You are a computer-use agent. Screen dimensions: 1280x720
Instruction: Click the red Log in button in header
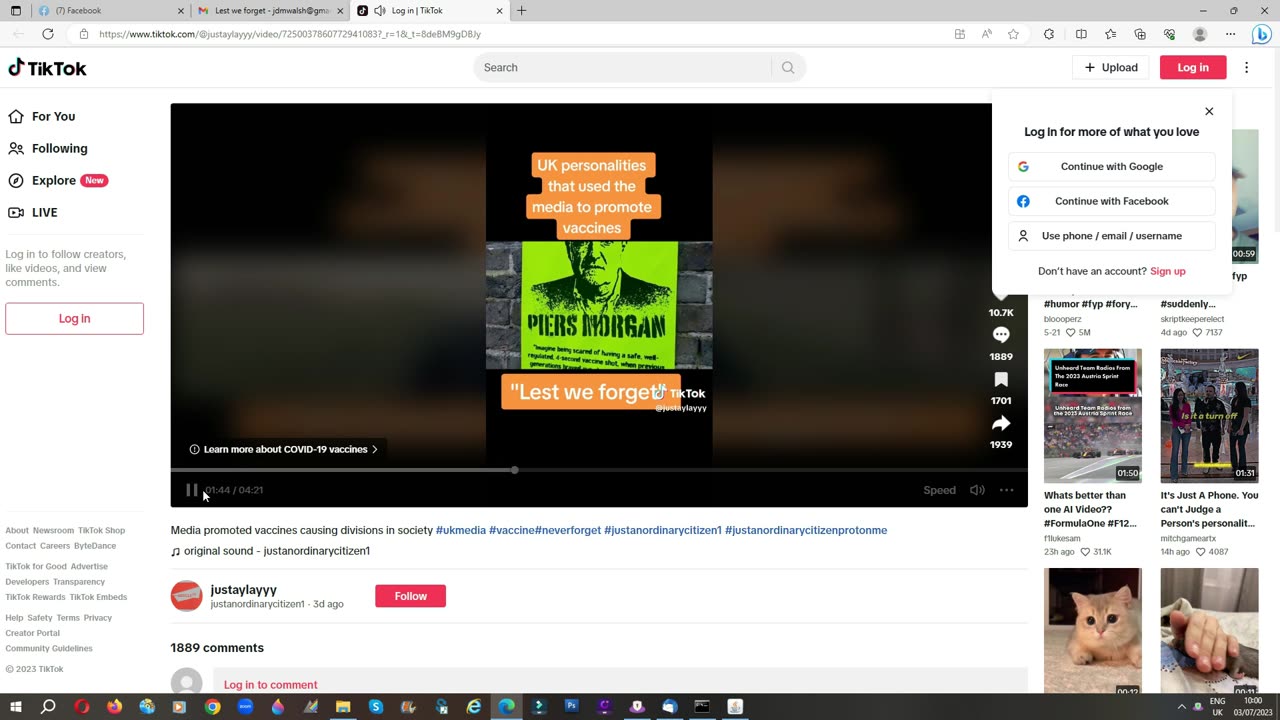click(x=1193, y=67)
